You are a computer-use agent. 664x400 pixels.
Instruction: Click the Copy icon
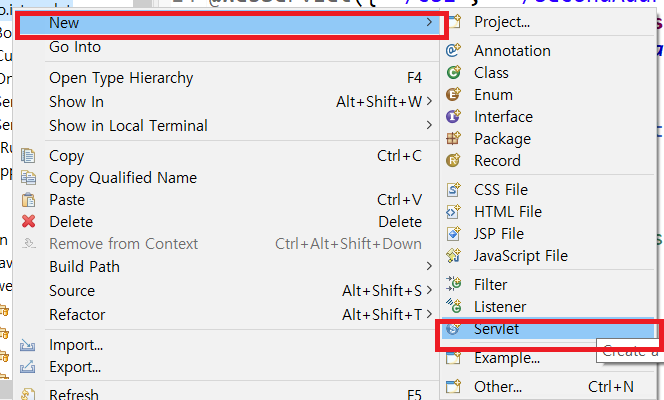(28, 156)
